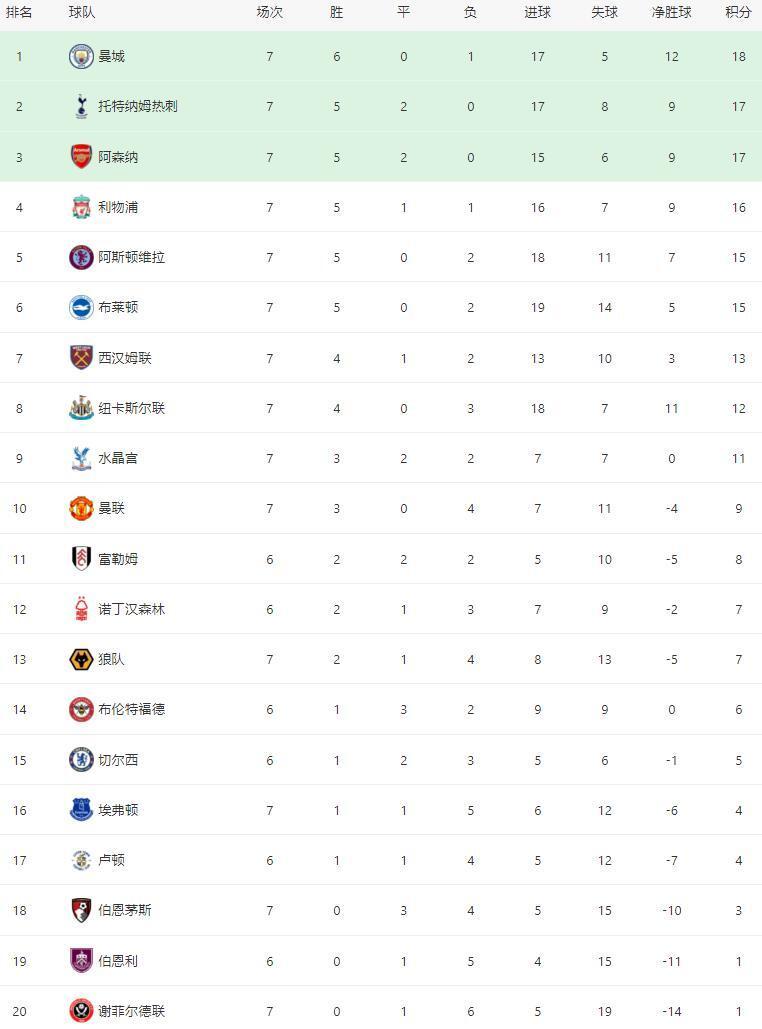Click the Wolves (狼队) wolf-head logo
Viewport: 762px width, 1029px height.
coord(81,659)
